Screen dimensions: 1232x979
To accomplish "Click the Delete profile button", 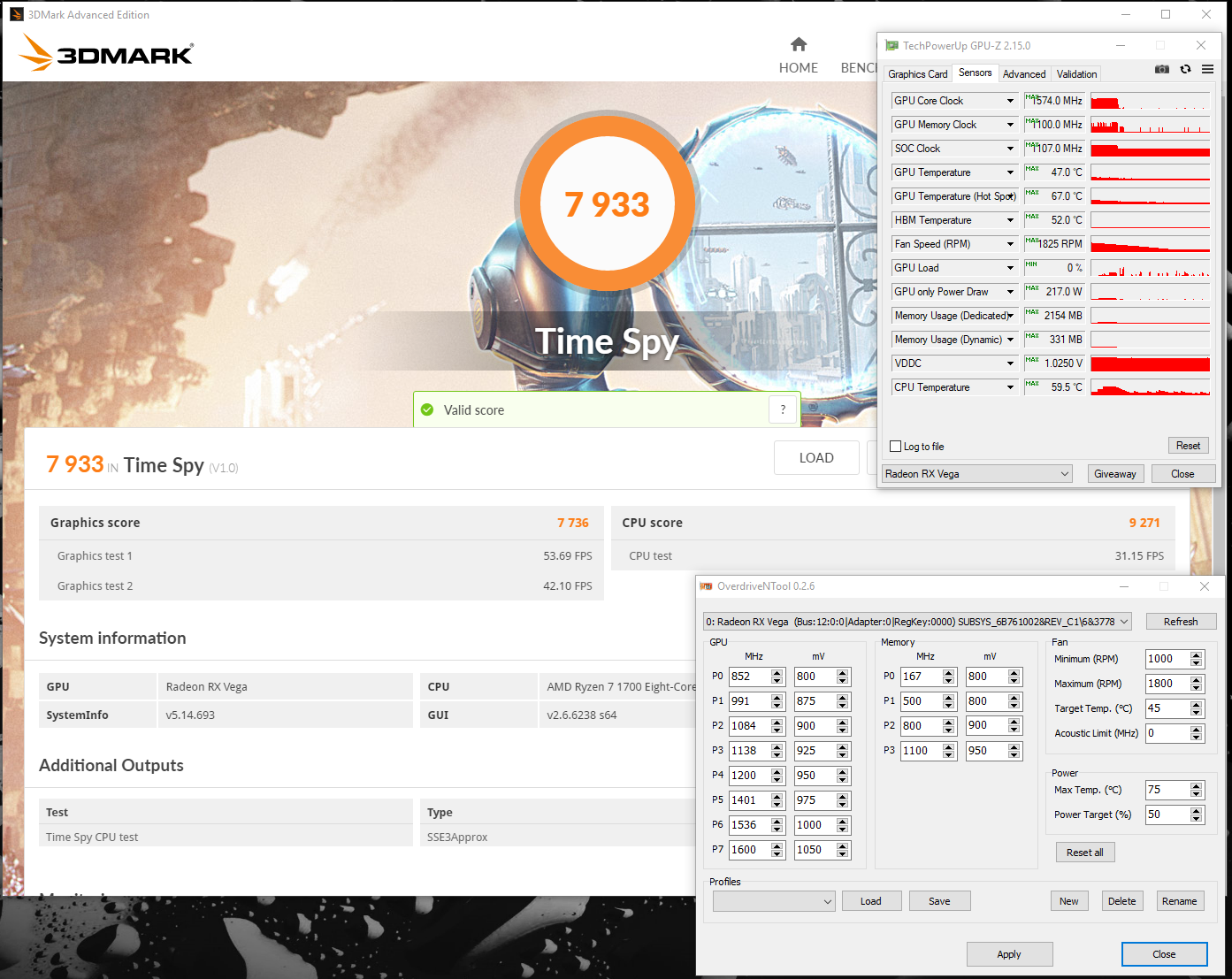I will pyautogui.click(x=1122, y=901).
